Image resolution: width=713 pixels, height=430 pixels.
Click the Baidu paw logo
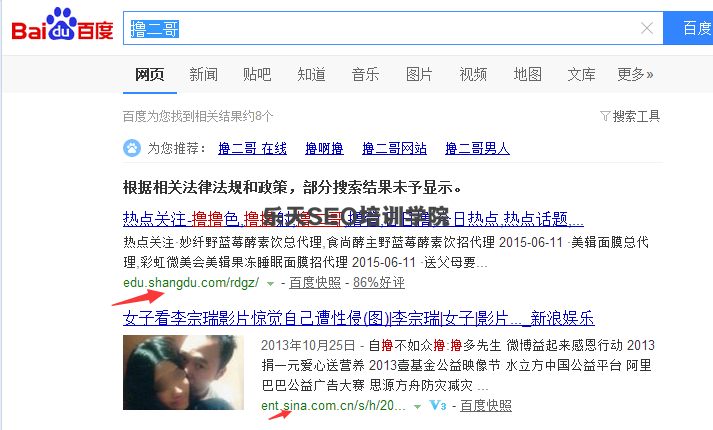click(x=62, y=25)
